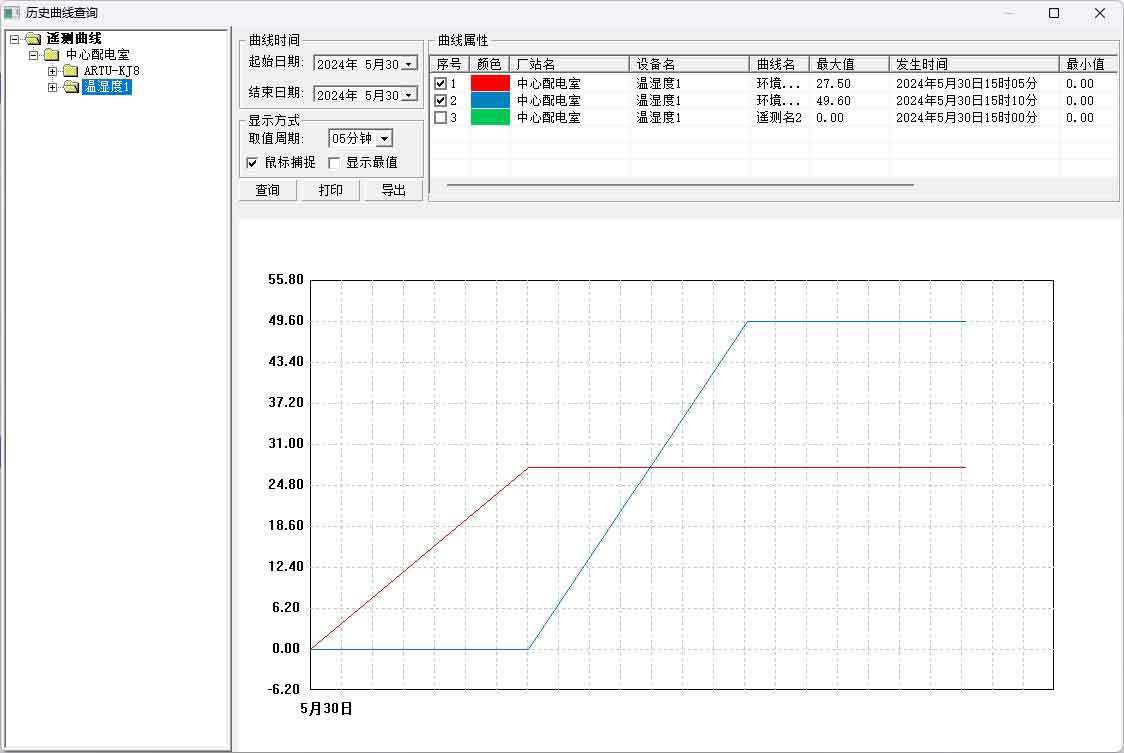Click the 中心配电室 folder icon in tree

pos(52,55)
